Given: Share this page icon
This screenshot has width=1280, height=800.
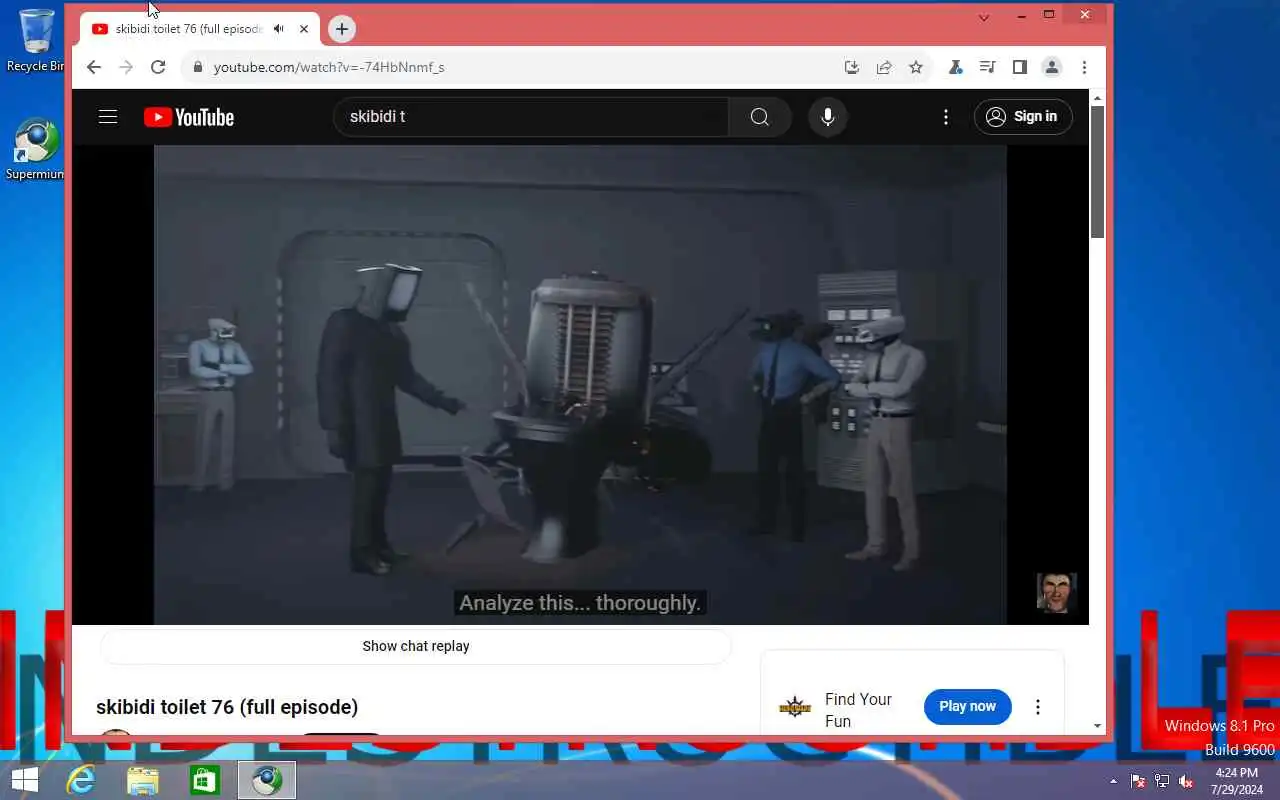Looking at the screenshot, I should coord(884,67).
